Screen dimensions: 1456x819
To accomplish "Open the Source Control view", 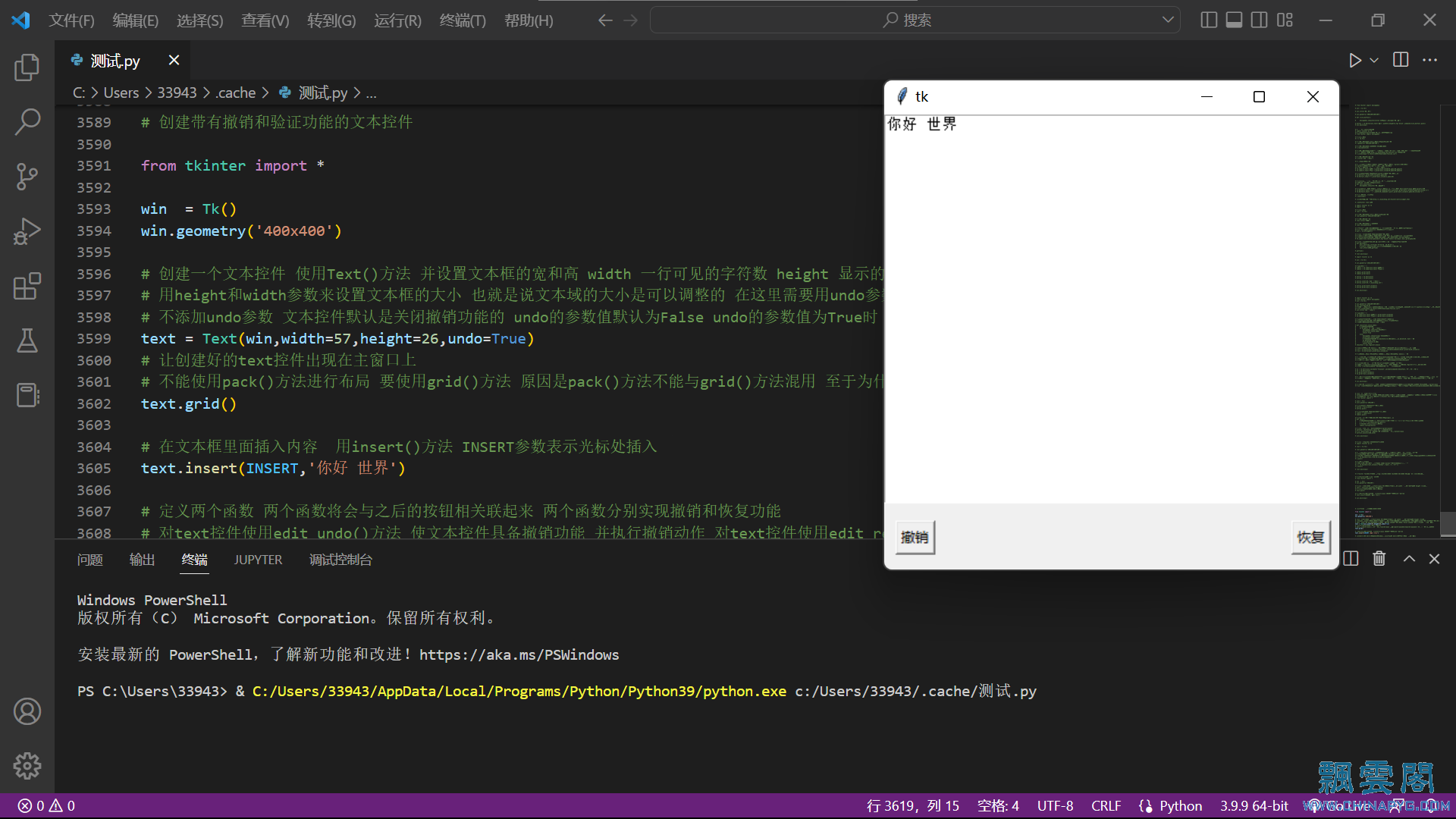I will tap(27, 177).
